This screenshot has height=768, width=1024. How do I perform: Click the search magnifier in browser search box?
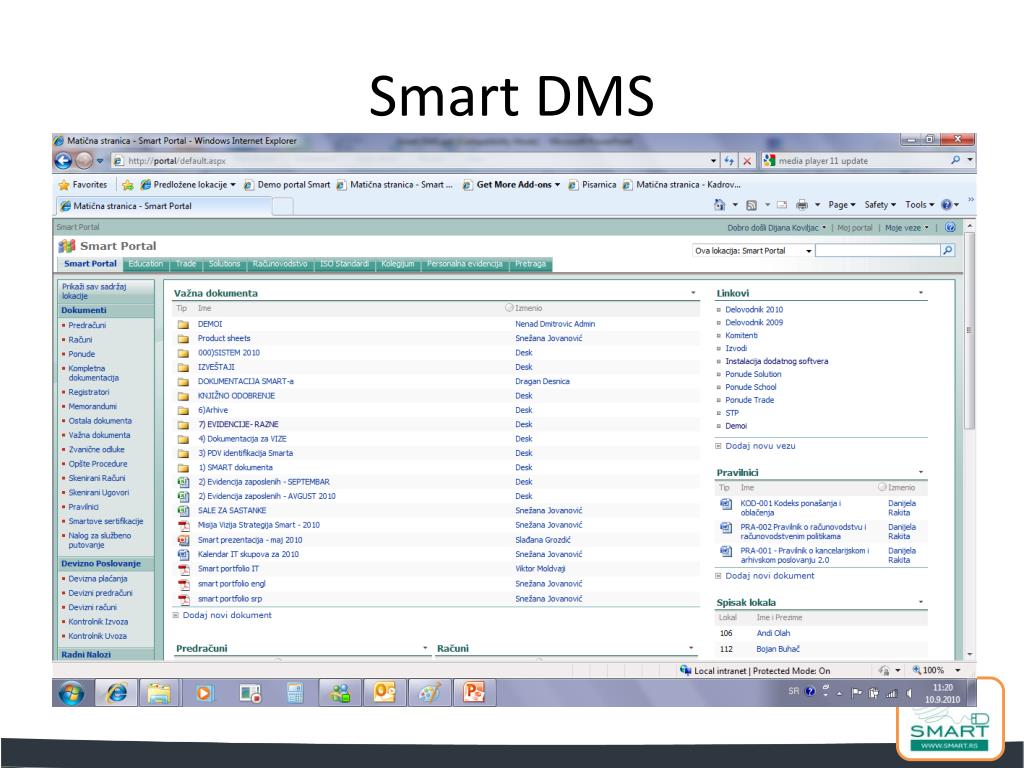pyautogui.click(x=955, y=161)
